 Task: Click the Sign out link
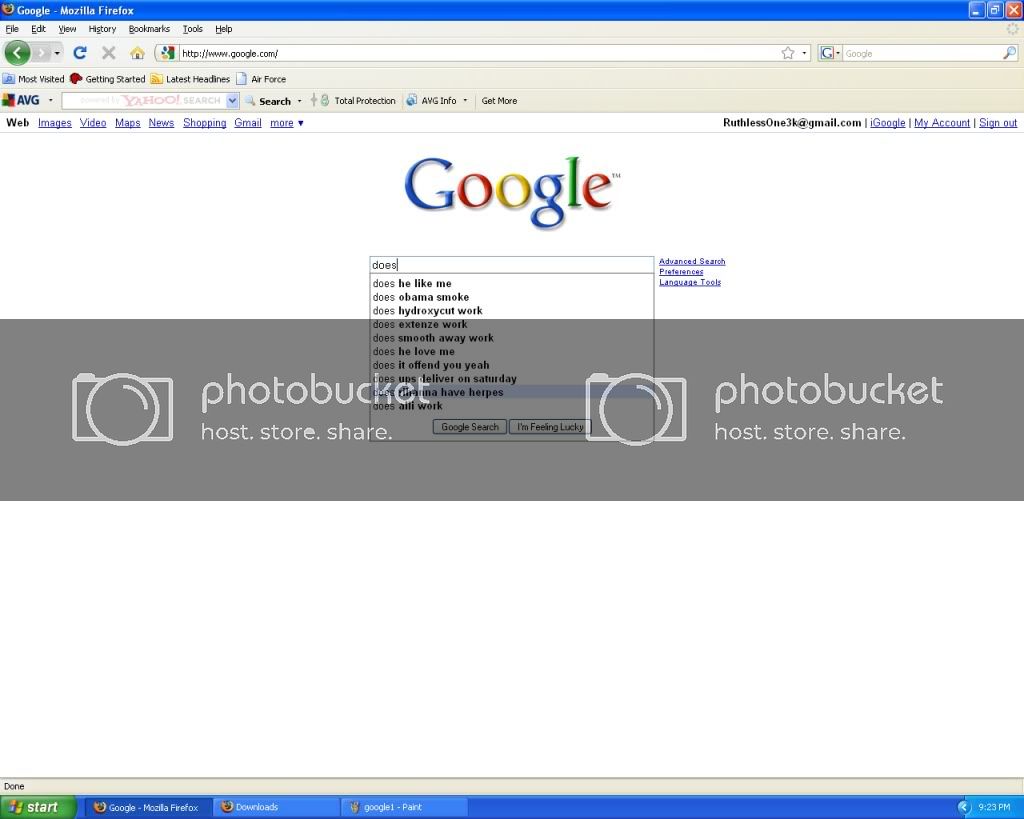[998, 123]
